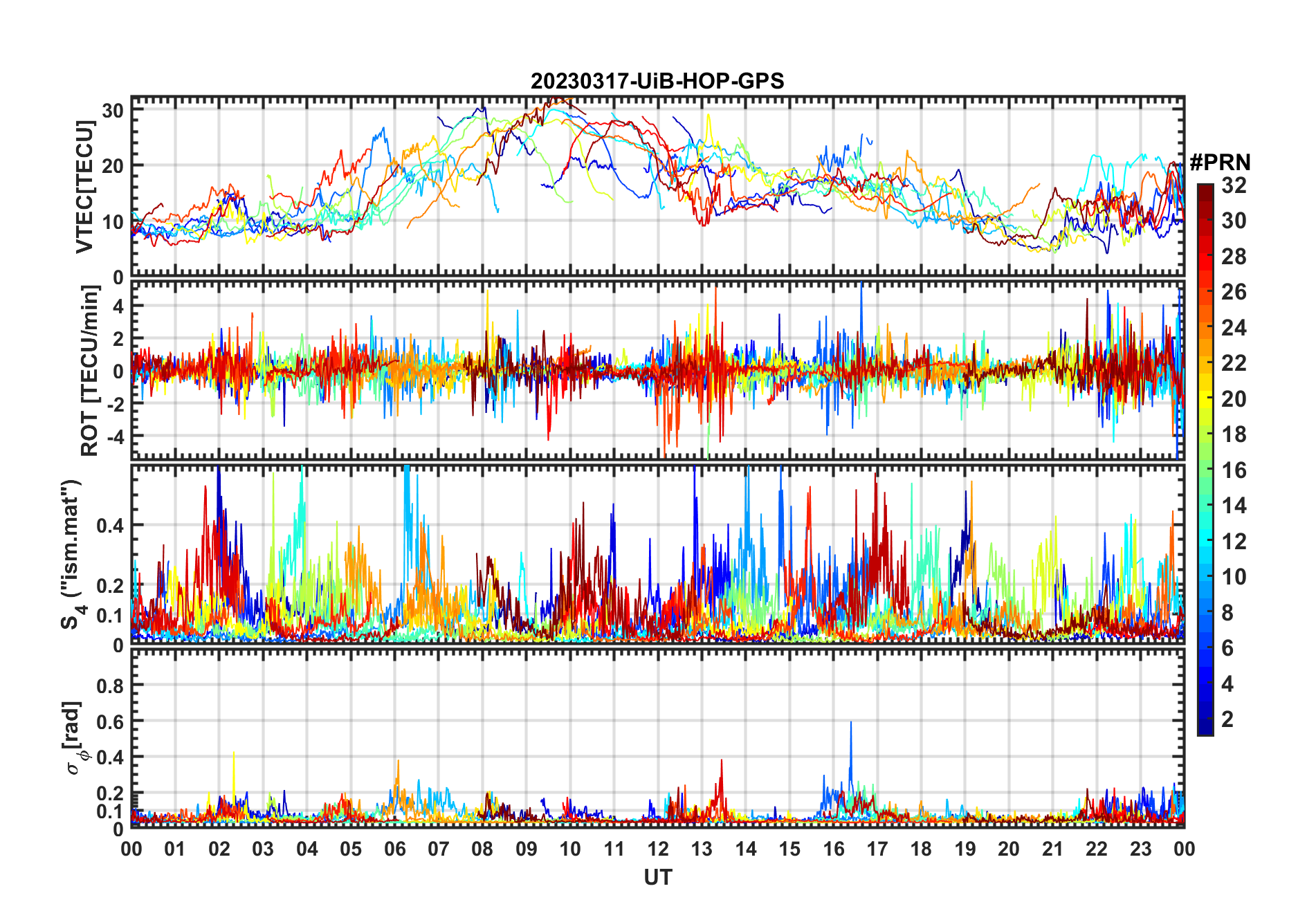Select the VTEC[TECU] y-axis label
The width and height of the screenshot is (1316, 920).
[x=85, y=187]
